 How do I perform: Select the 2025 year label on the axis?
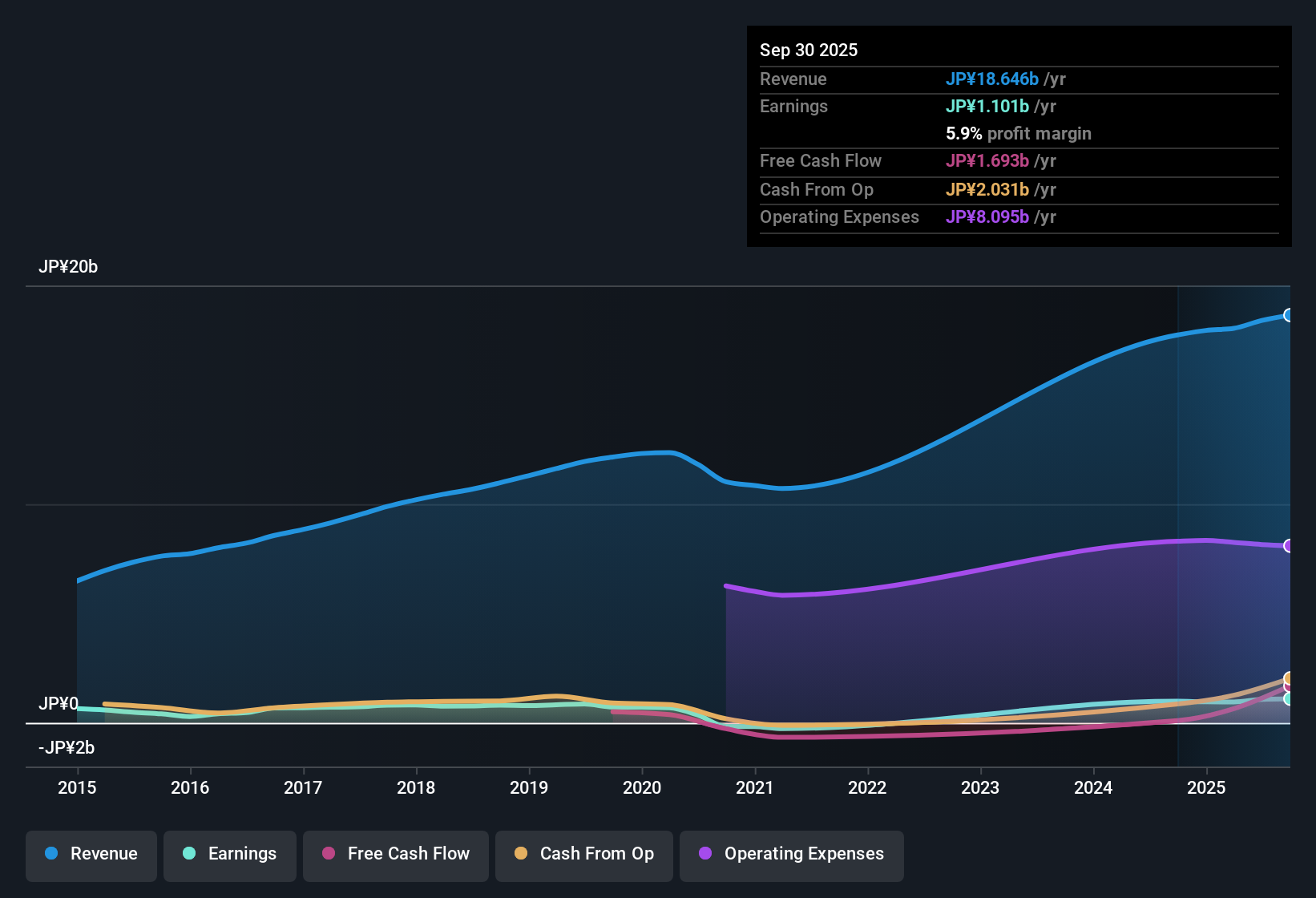(x=1207, y=788)
